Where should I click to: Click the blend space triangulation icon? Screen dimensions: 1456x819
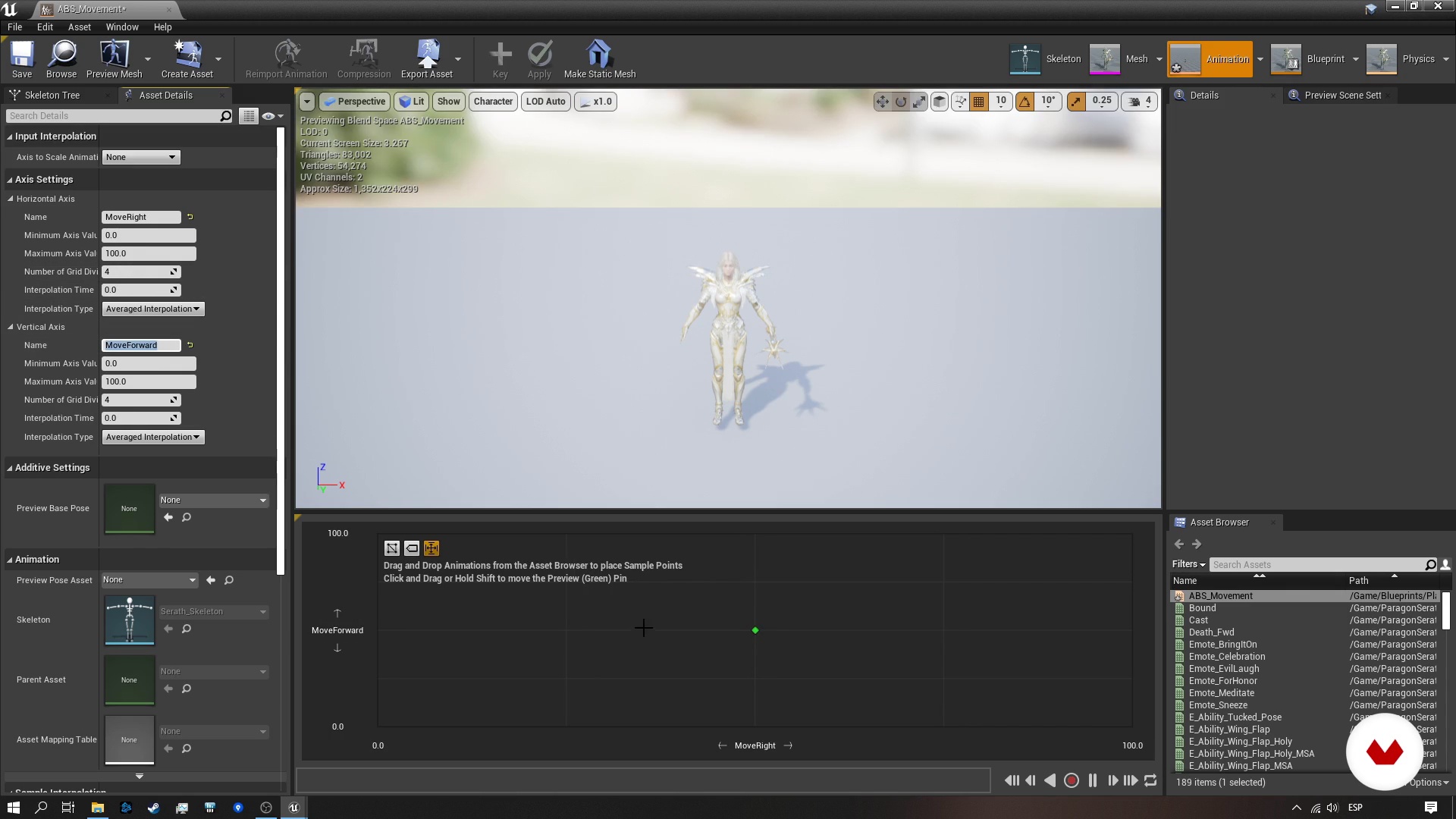(x=392, y=548)
